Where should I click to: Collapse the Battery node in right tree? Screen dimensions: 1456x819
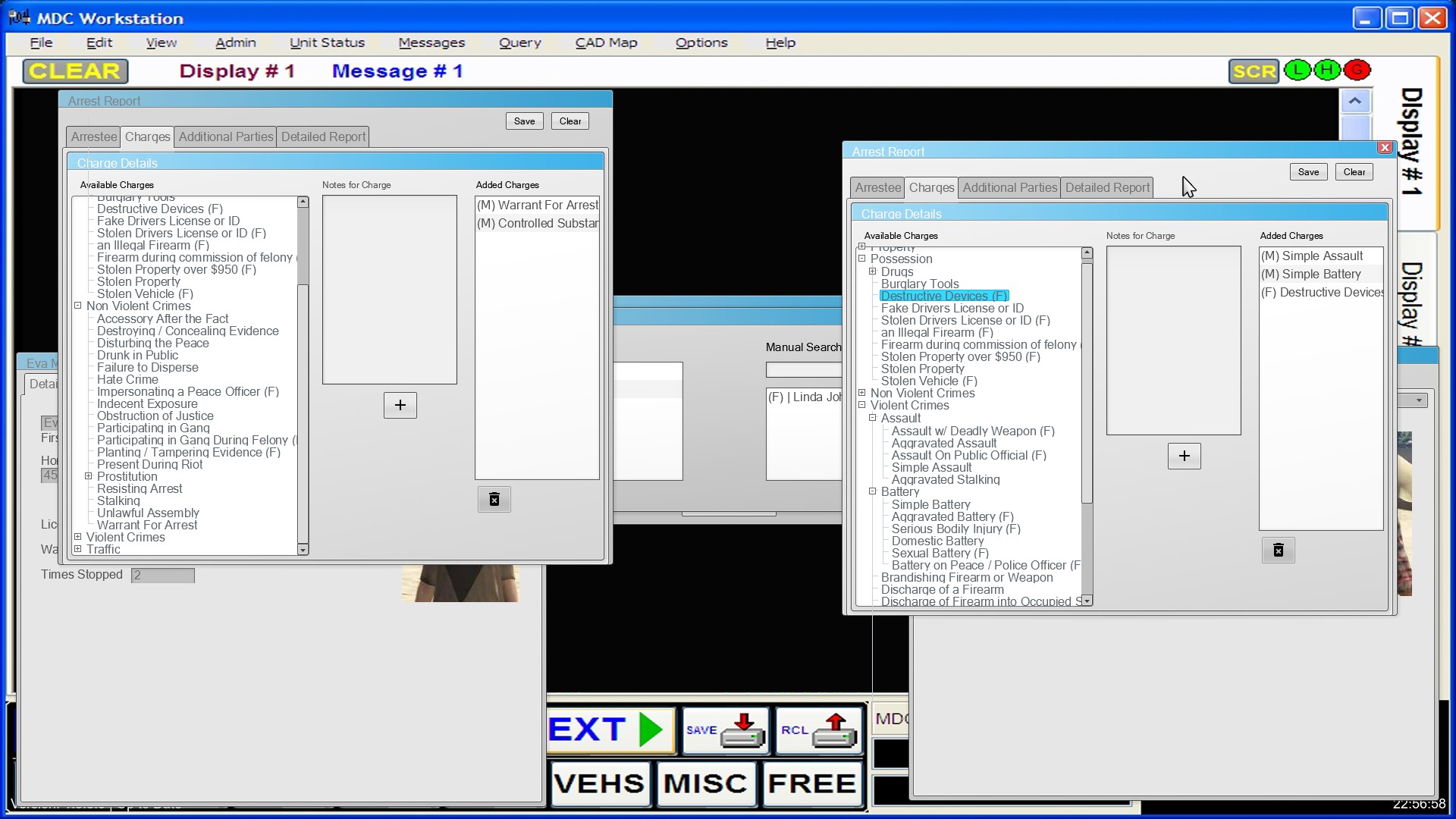[x=873, y=491]
